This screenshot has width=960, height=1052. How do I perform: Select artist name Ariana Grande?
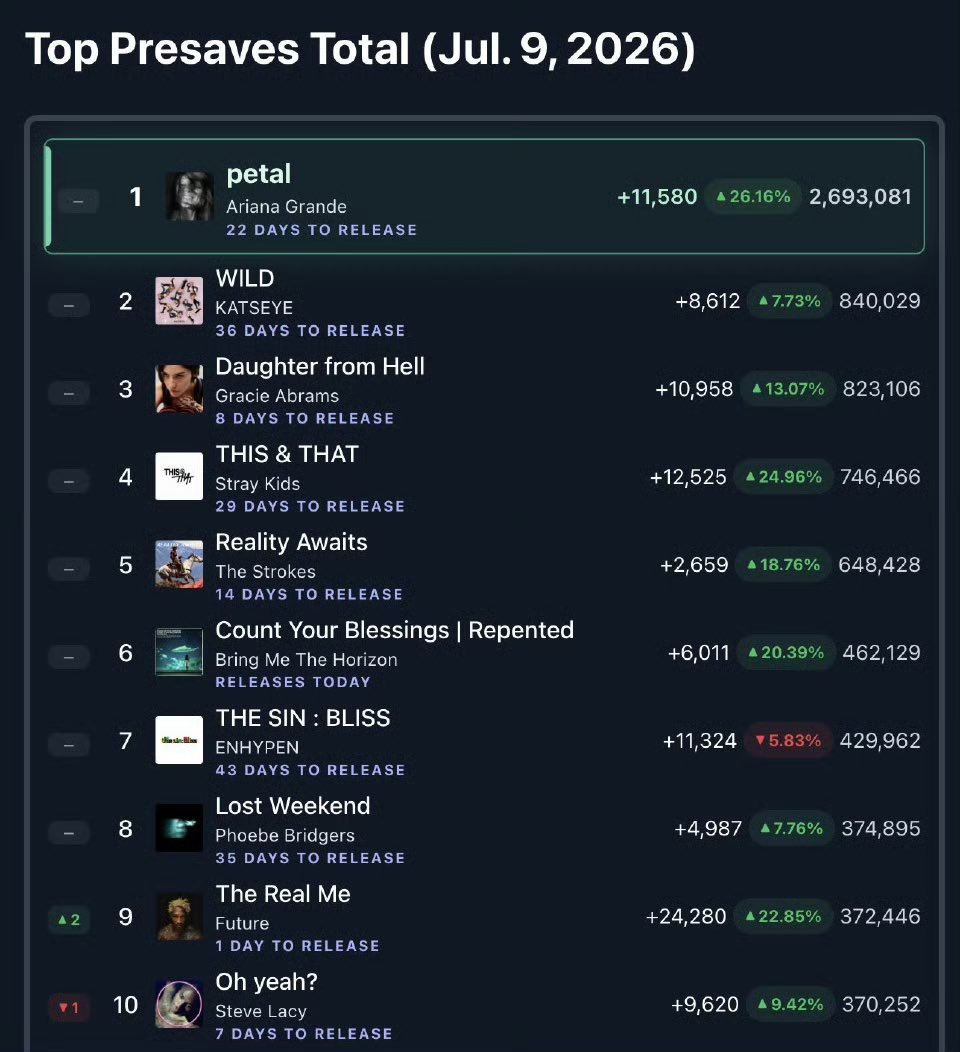click(286, 207)
